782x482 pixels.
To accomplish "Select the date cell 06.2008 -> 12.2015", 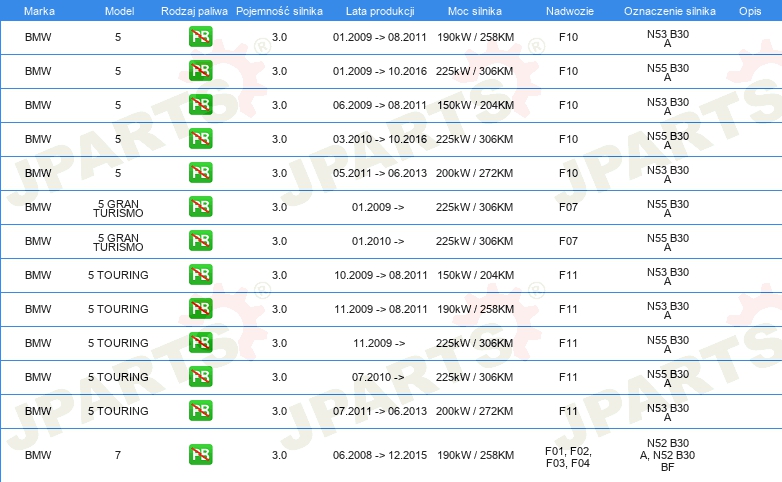I will point(380,455).
